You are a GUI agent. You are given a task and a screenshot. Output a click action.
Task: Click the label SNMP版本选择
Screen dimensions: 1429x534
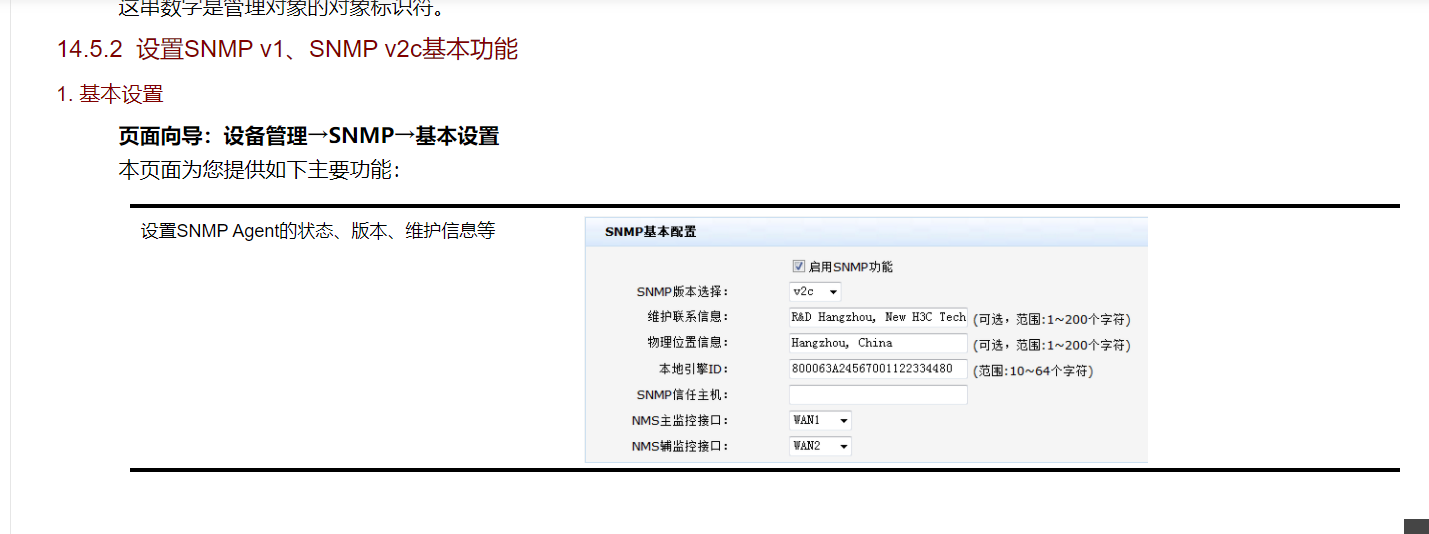[682, 292]
